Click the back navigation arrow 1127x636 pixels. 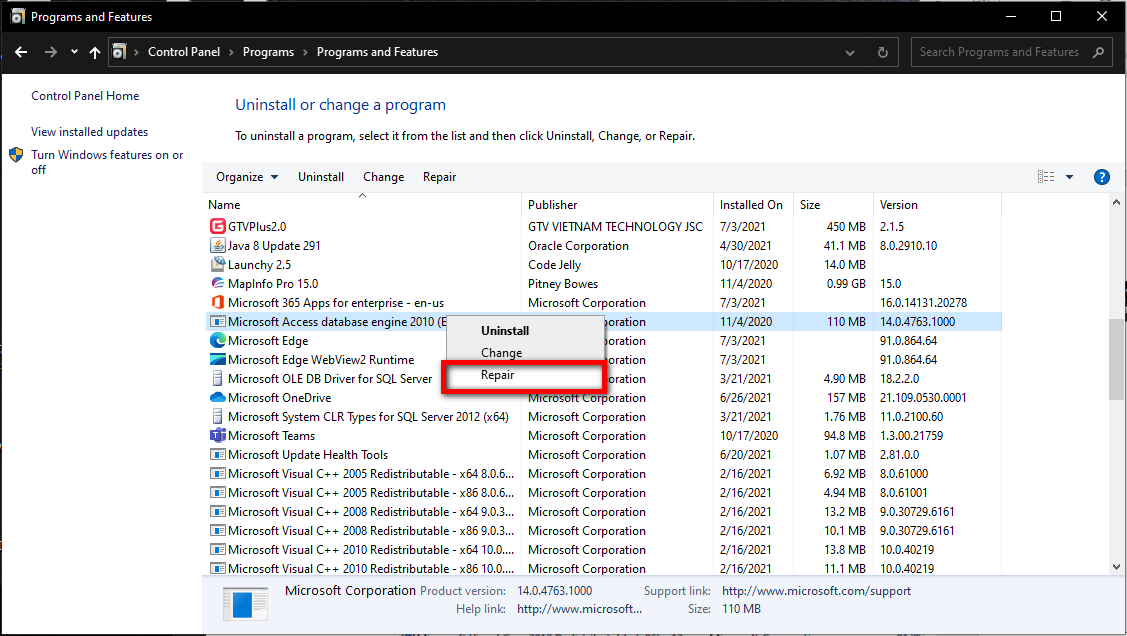click(x=21, y=52)
